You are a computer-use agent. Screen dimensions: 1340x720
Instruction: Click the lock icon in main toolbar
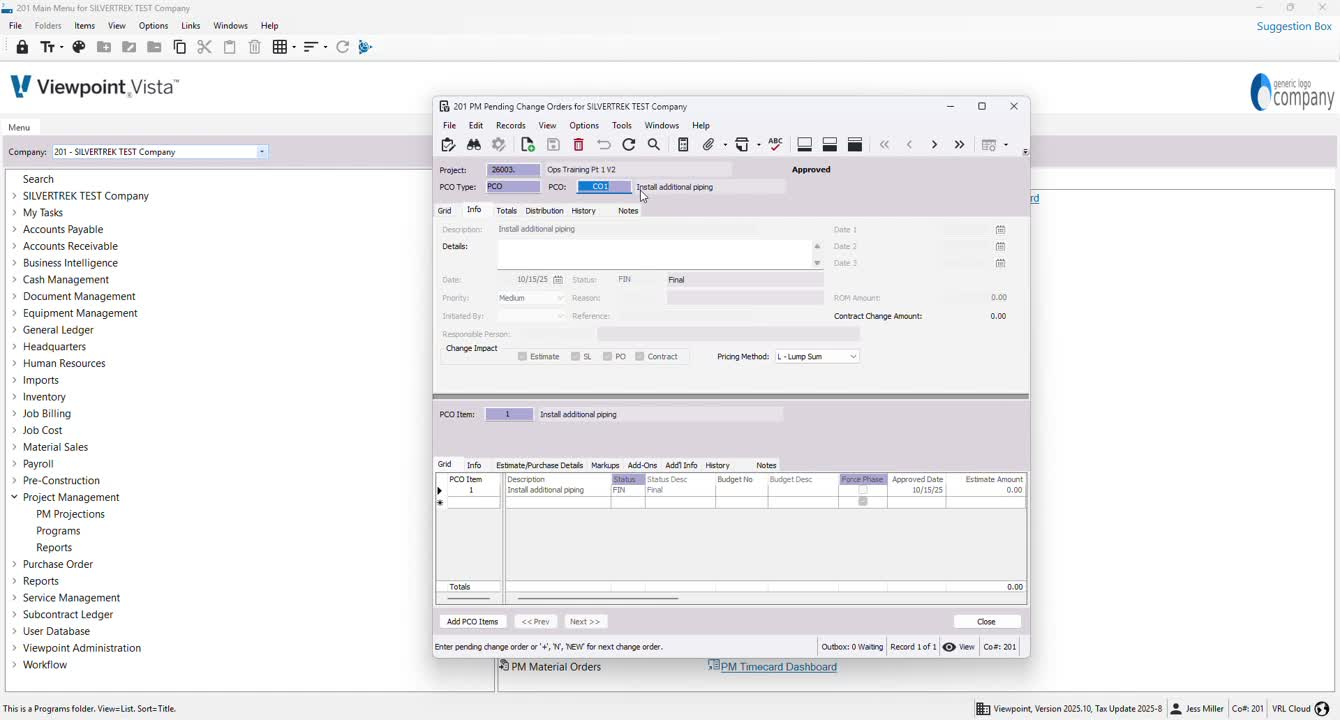(22, 47)
